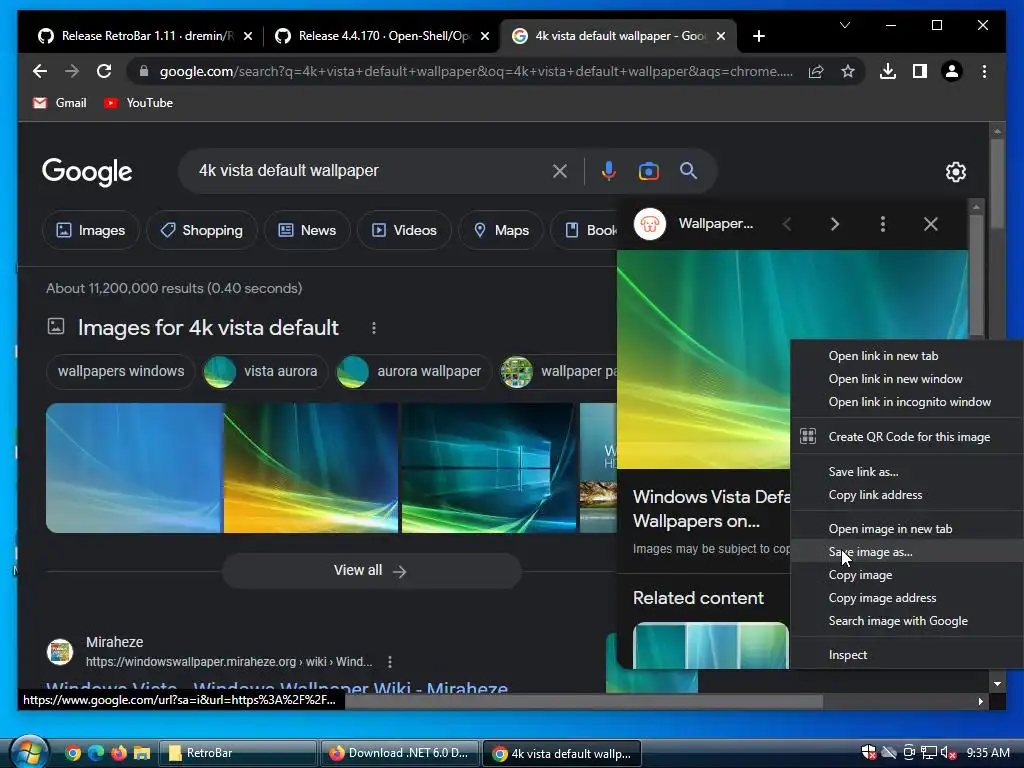Choose Open link in incognito window
Image resolution: width=1024 pixels, height=768 pixels.
pyautogui.click(x=907, y=402)
